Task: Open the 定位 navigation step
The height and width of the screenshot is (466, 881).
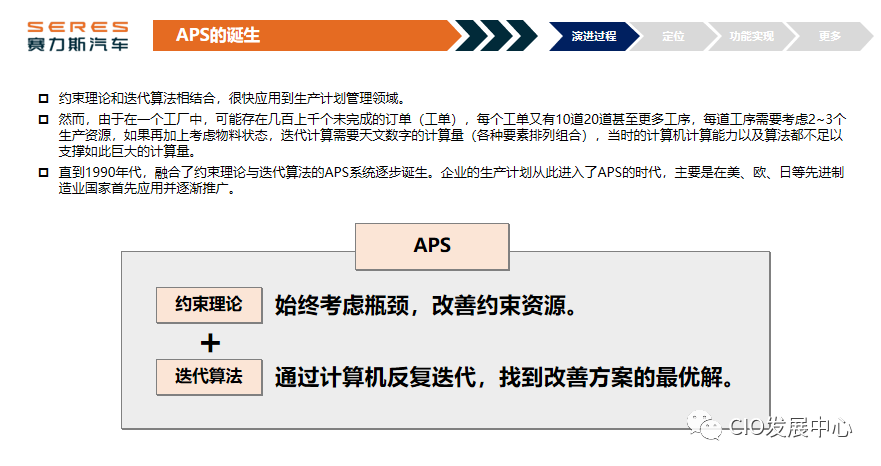Action: (x=673, y=36)
